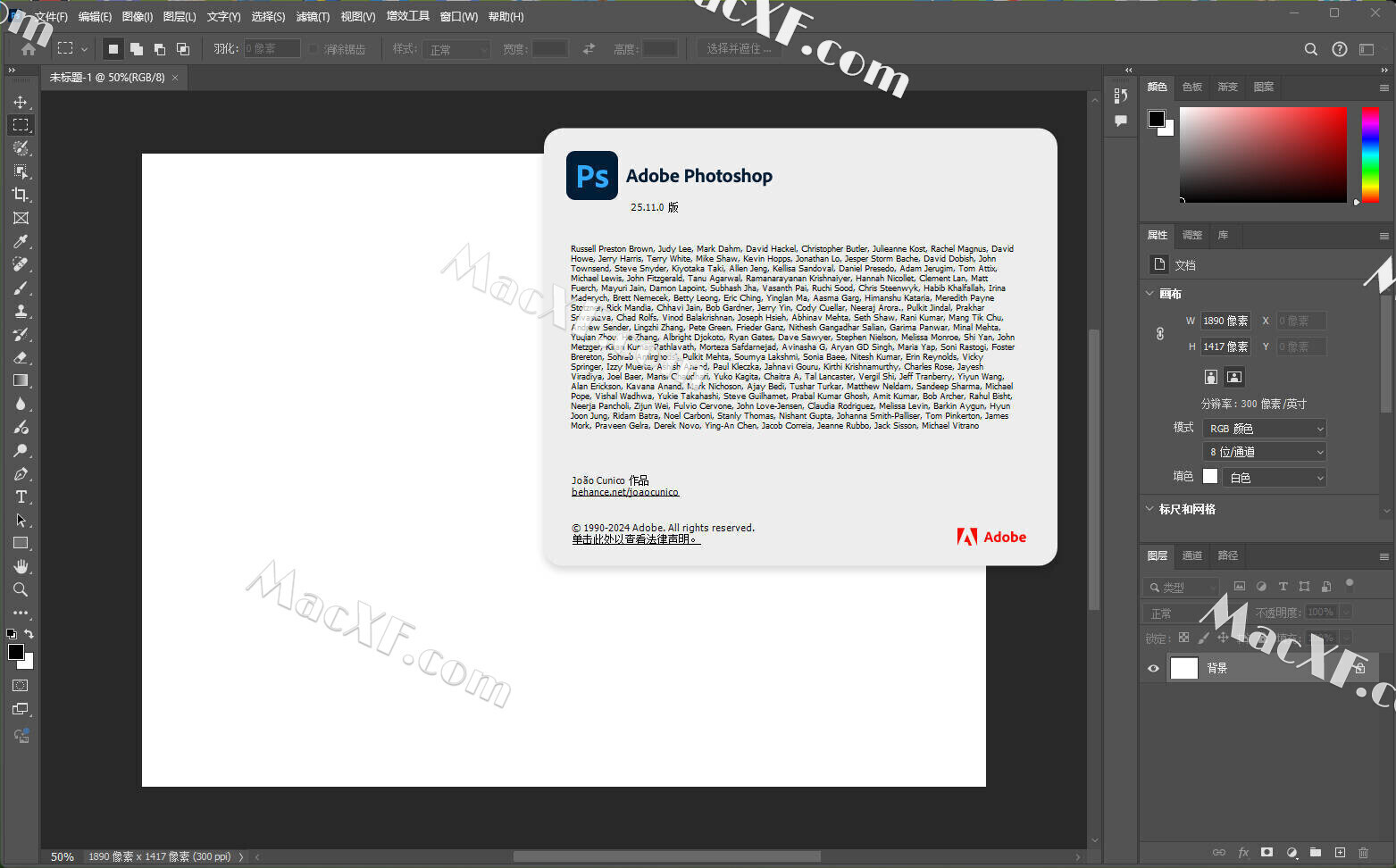Screen dimensions: 1396x868
Task: Open the 填色 白色 dropdown
Action: click(1275, 478)
